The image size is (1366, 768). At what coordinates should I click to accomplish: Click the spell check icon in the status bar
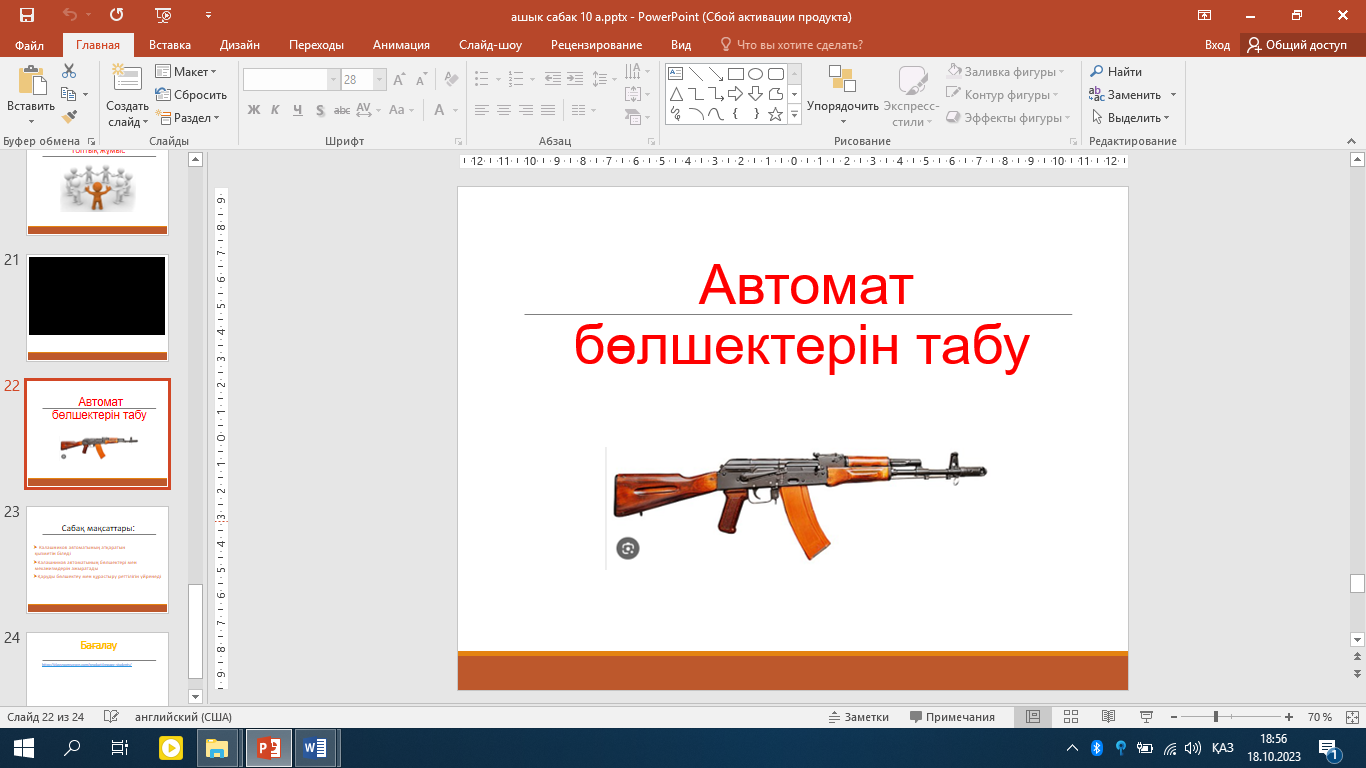(x=111, y=717)
